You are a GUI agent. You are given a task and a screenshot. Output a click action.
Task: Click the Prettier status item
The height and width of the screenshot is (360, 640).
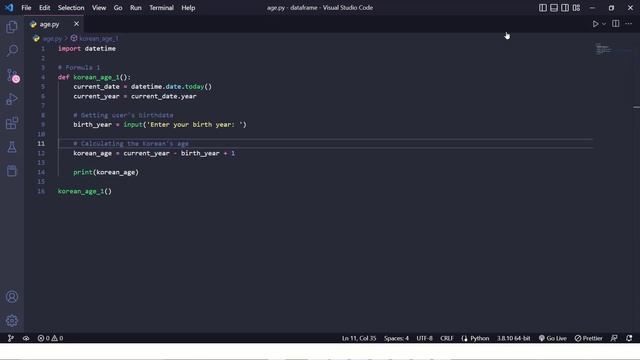coord(589,338)
